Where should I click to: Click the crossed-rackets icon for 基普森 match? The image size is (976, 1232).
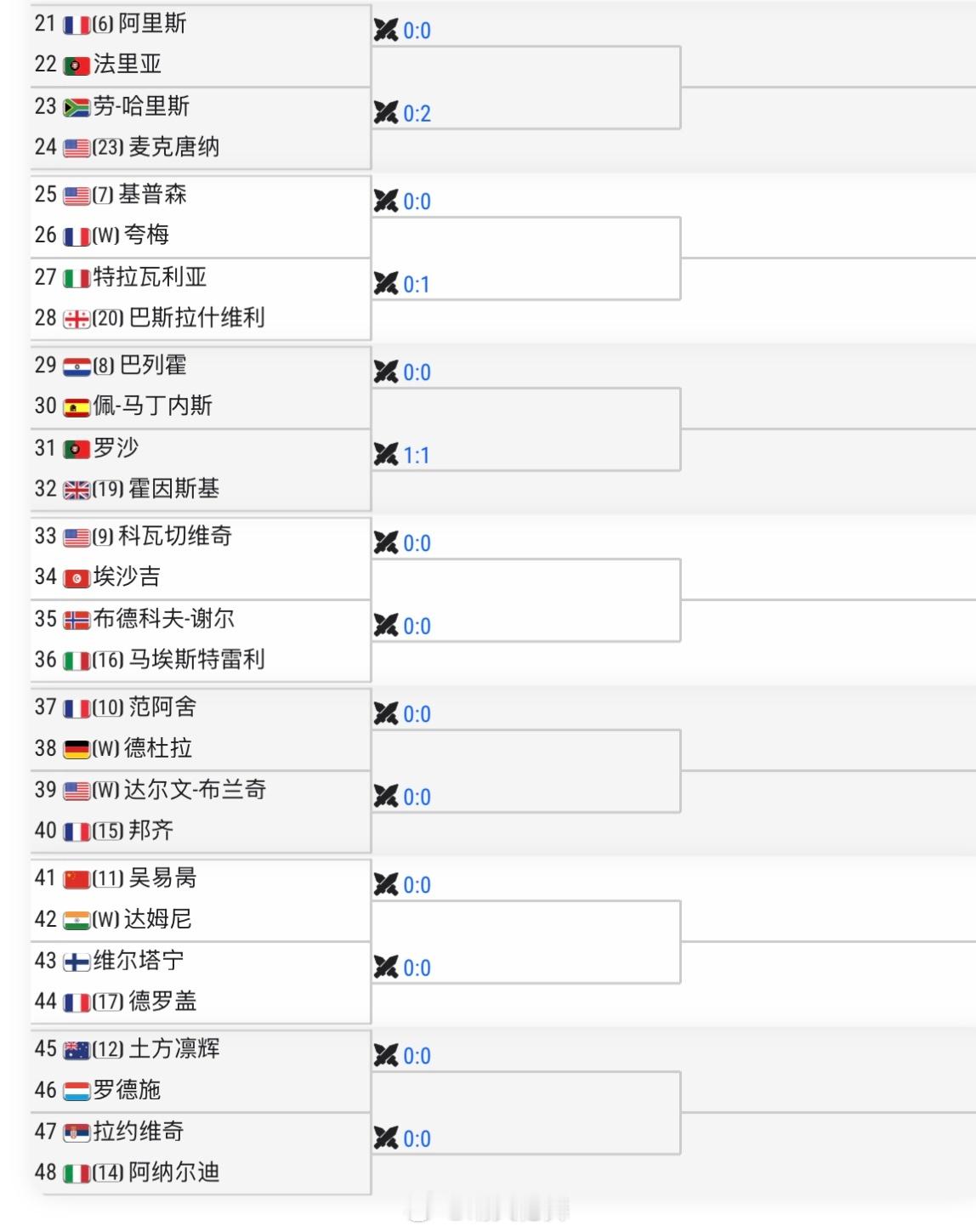[x=384, y=201]
